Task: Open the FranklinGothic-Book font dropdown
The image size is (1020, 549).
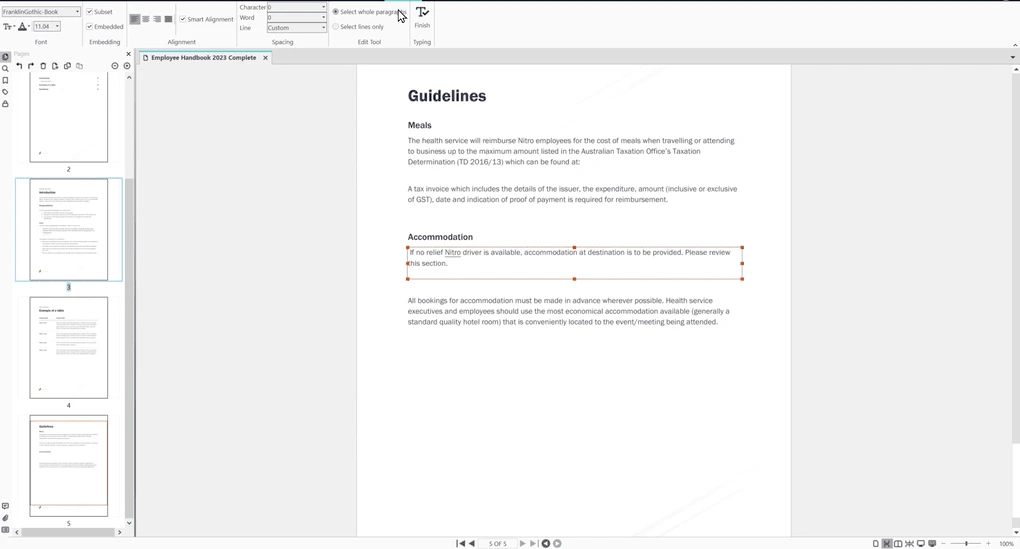Action: pos(41,12)
